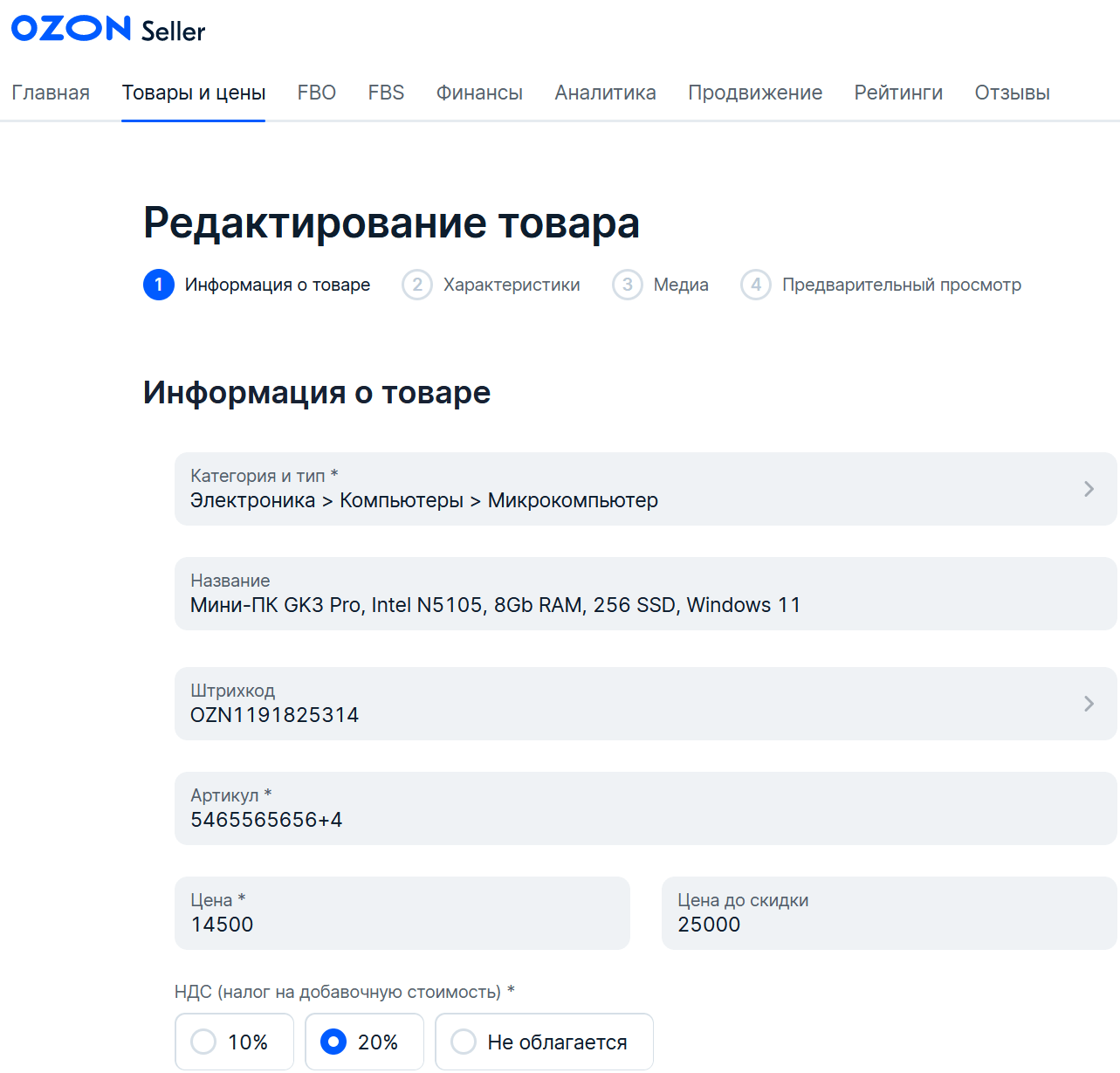Expand the Штрихкод field chevron
This screenshot has height=1073, width=1120.
tap(1089, 704)
